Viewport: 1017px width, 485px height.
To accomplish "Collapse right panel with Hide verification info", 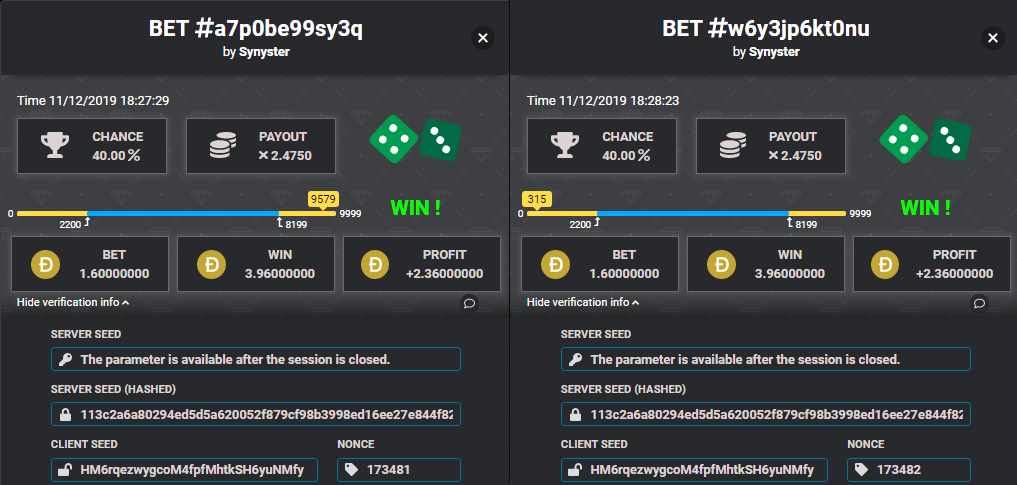I will tap(582, 302).
